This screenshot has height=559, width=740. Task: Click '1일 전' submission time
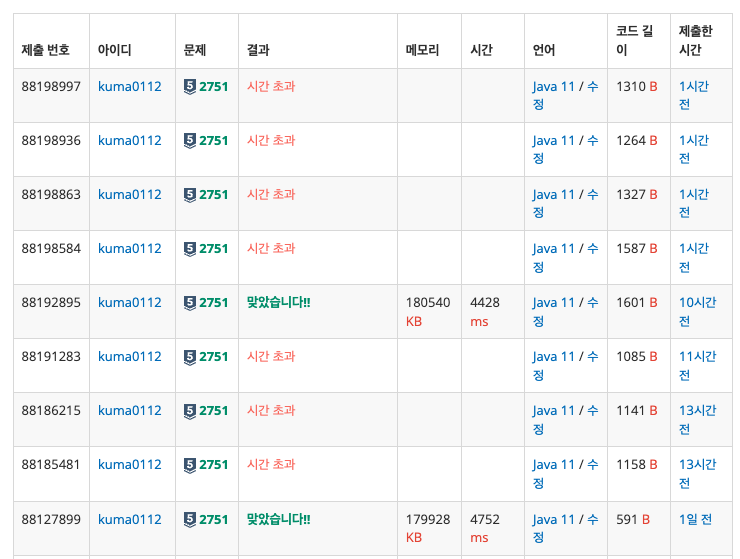pos(695,519)
